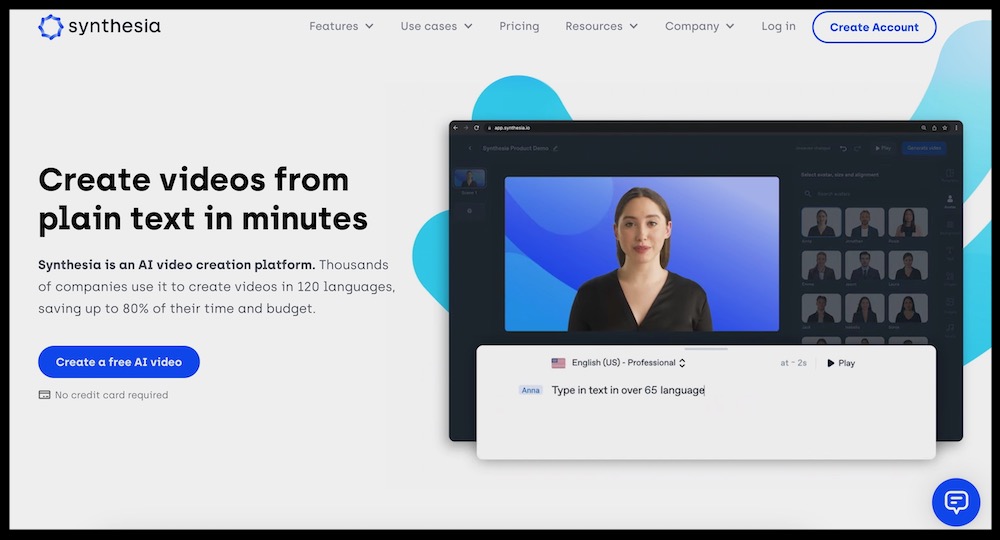Image resolution: width=1000 pixels, height=540 pixels.
Task: Click the Create Account button
Action: [x=874, y=27]
